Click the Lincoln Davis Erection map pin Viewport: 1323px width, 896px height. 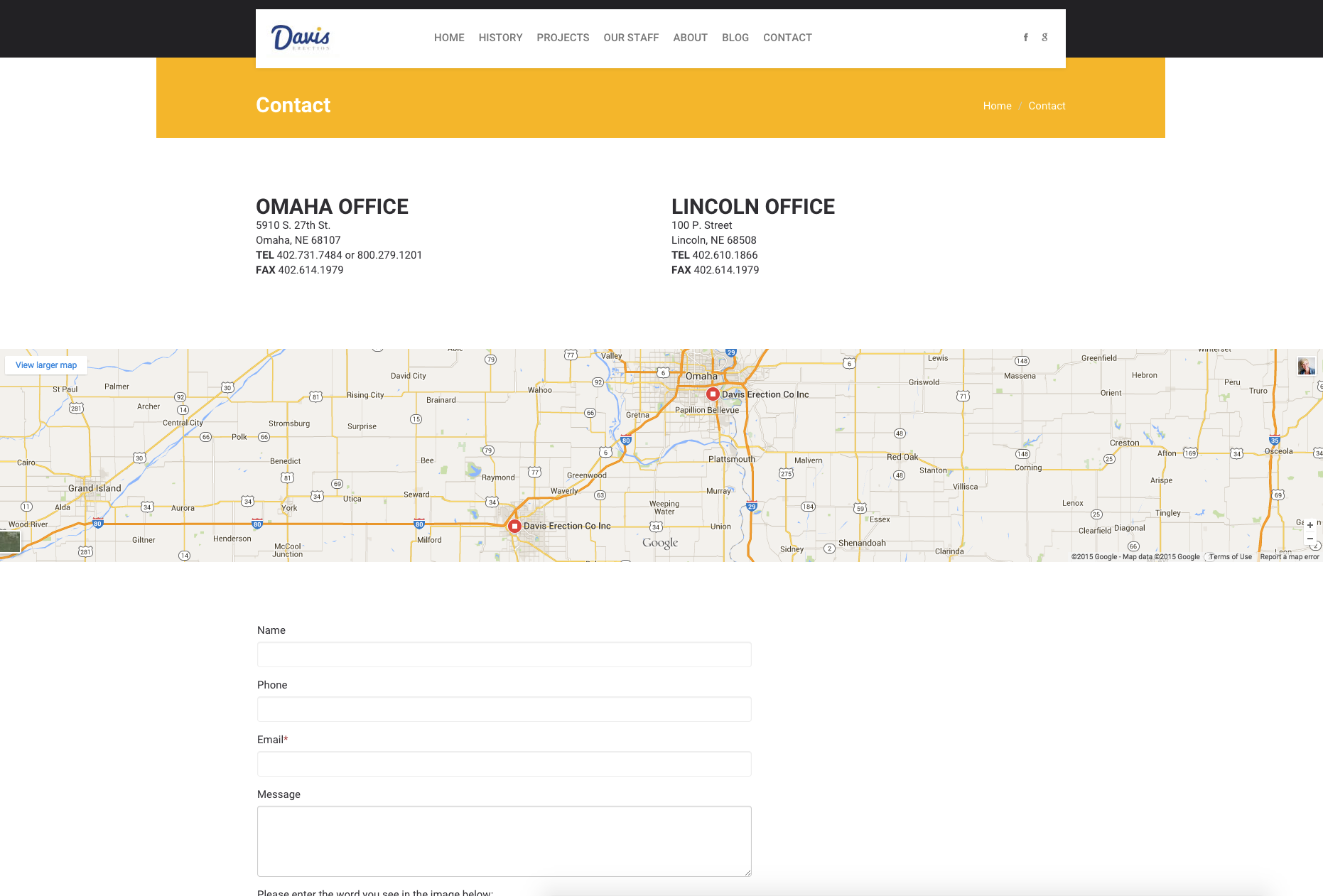(514, 526)
